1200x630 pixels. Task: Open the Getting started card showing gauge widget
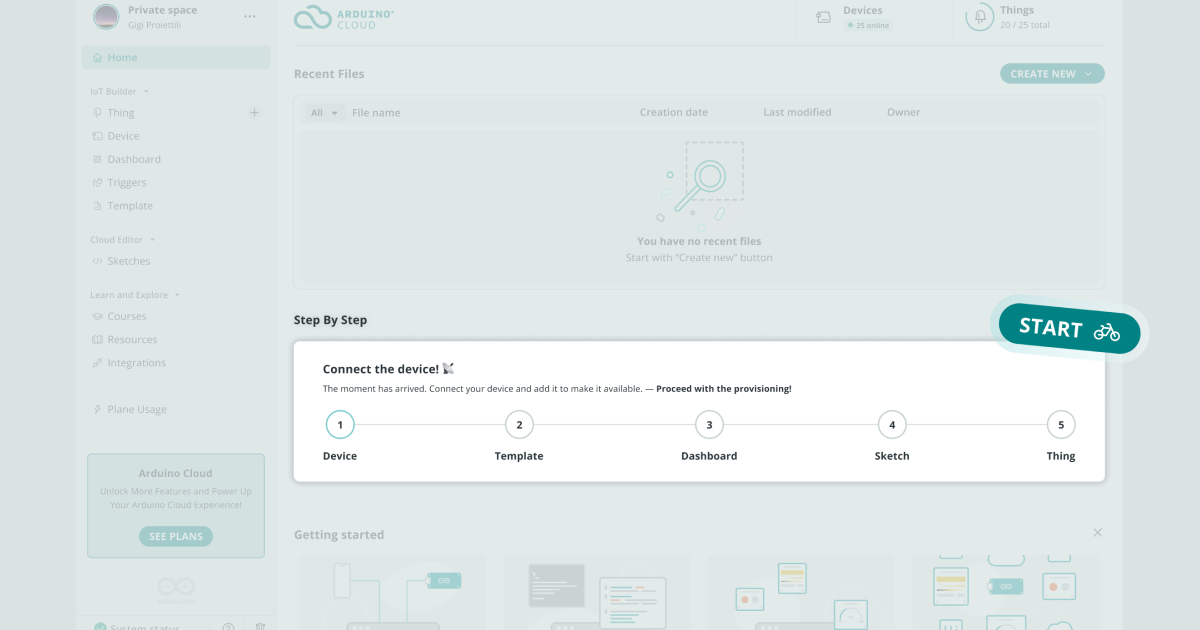pos(801,593)
